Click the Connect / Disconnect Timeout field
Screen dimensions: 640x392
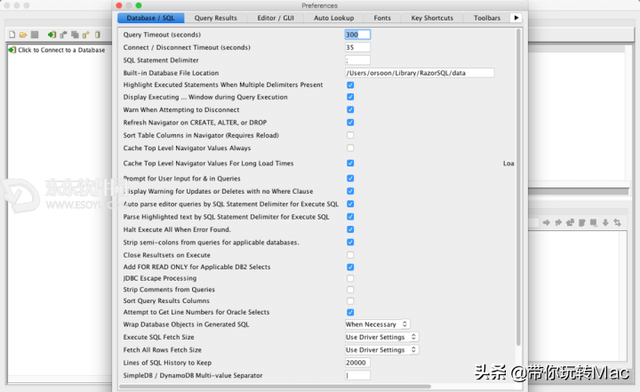coord(358,47)
